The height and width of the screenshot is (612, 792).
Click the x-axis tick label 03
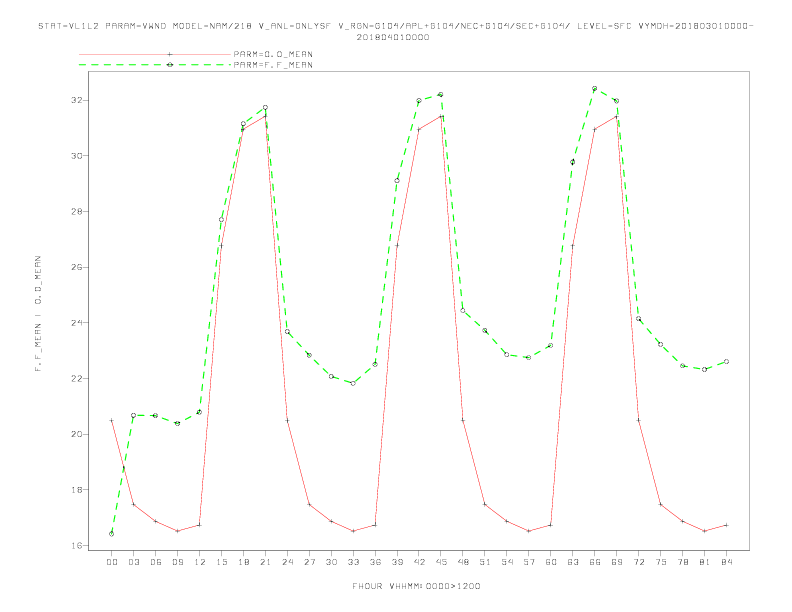[133, 562]
